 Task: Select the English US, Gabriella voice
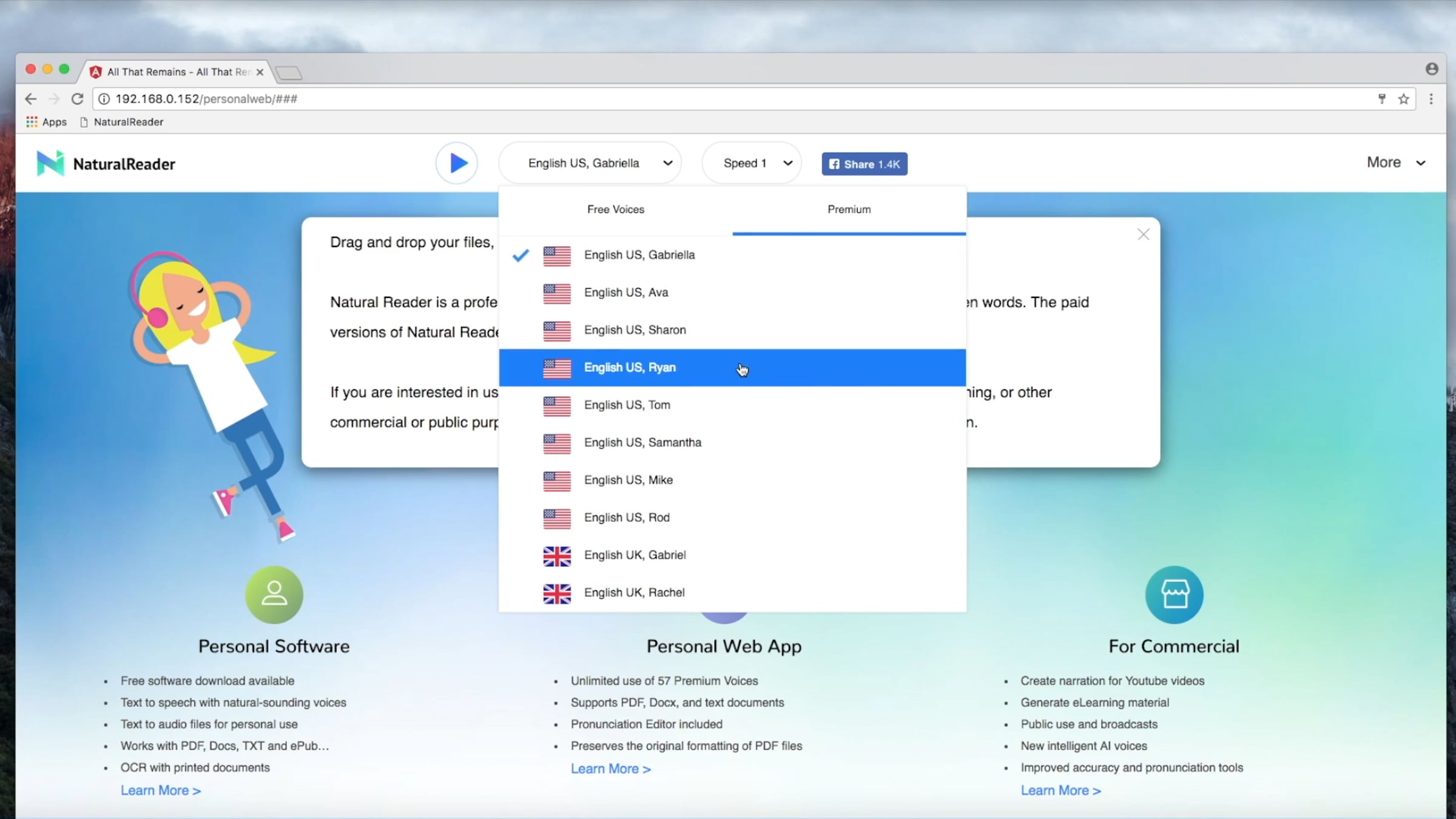732,255
